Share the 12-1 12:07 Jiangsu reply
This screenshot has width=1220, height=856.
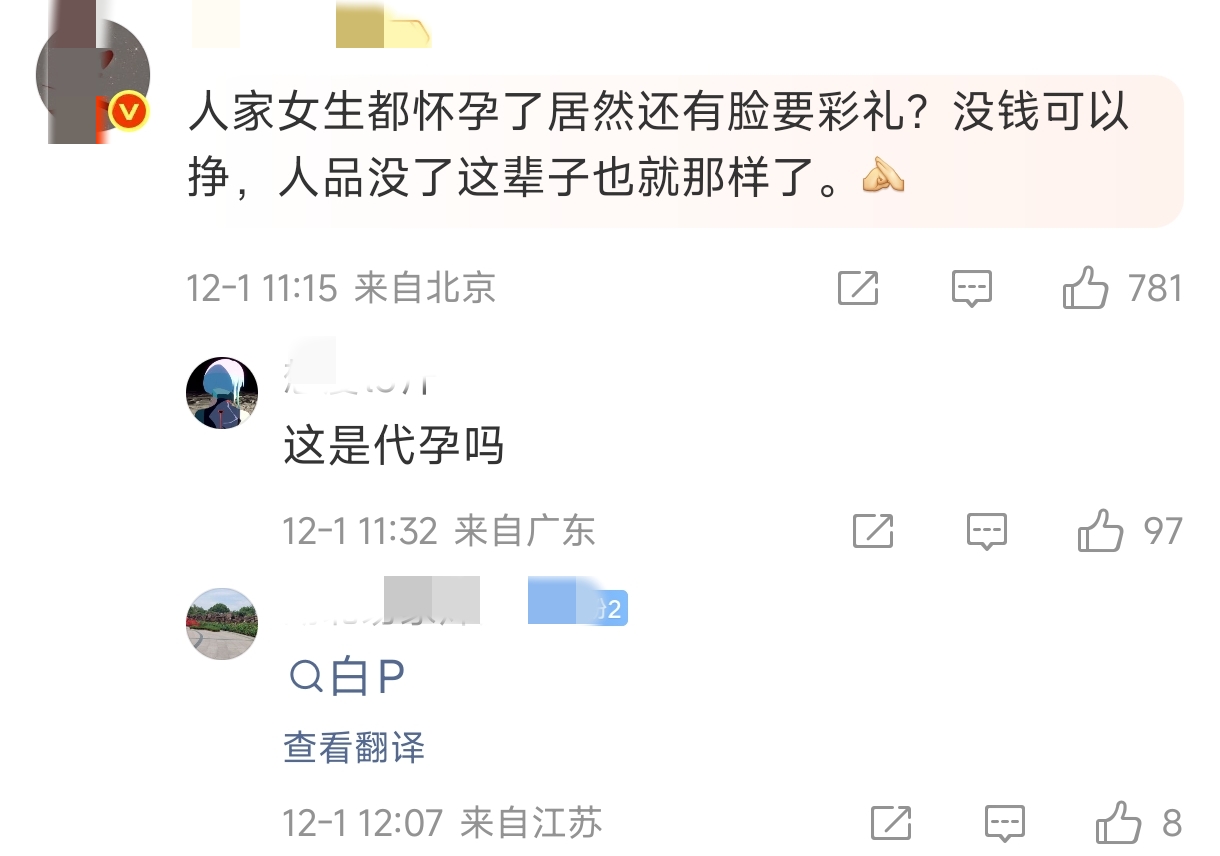point(891,823)
